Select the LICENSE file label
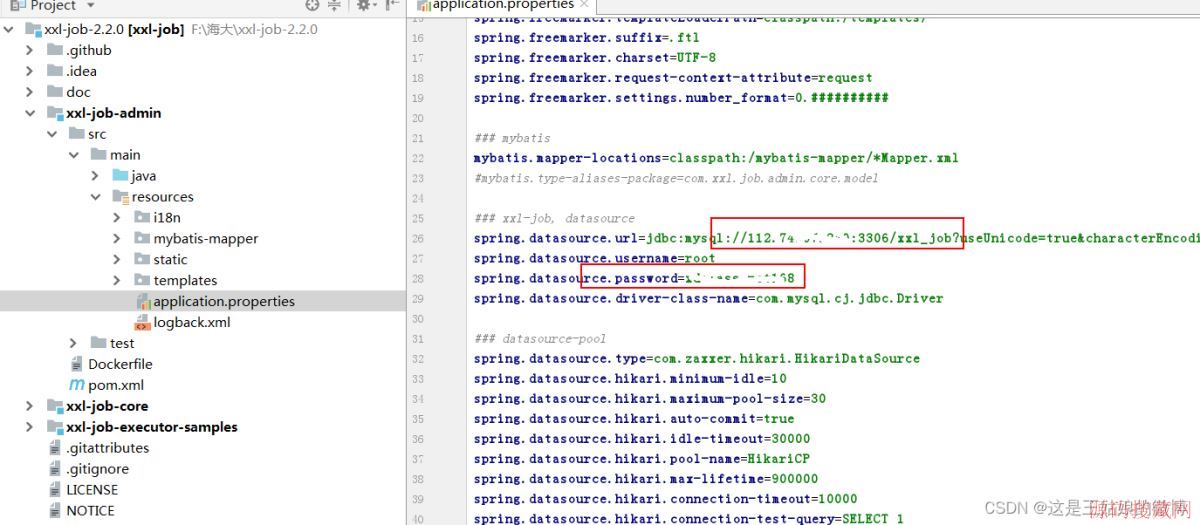This screenshot has width=1200, height=525. (x=92, y=490)
